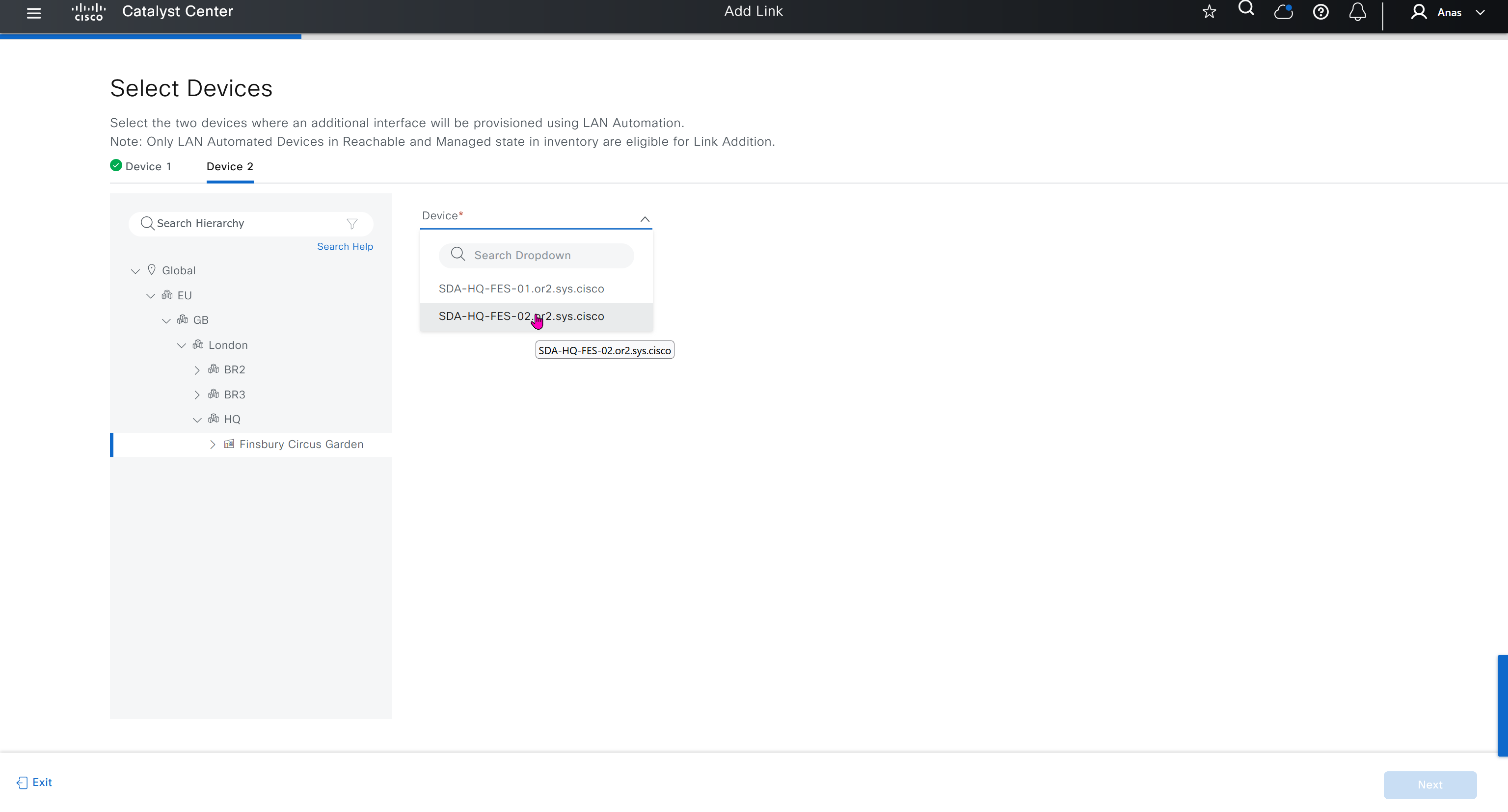Image resolution: width=1508 pixels, height=812 pixels.
Task: Expand Finsbury Circus Garden building
Action: point(213,445)
